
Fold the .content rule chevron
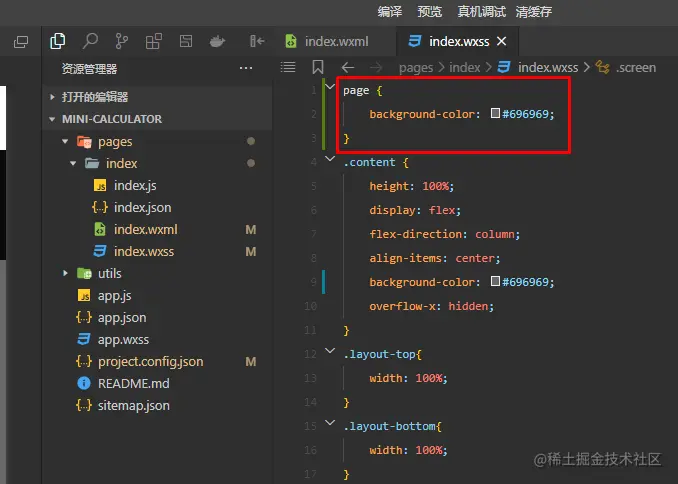pyautogui.click(x=330, y=159)
